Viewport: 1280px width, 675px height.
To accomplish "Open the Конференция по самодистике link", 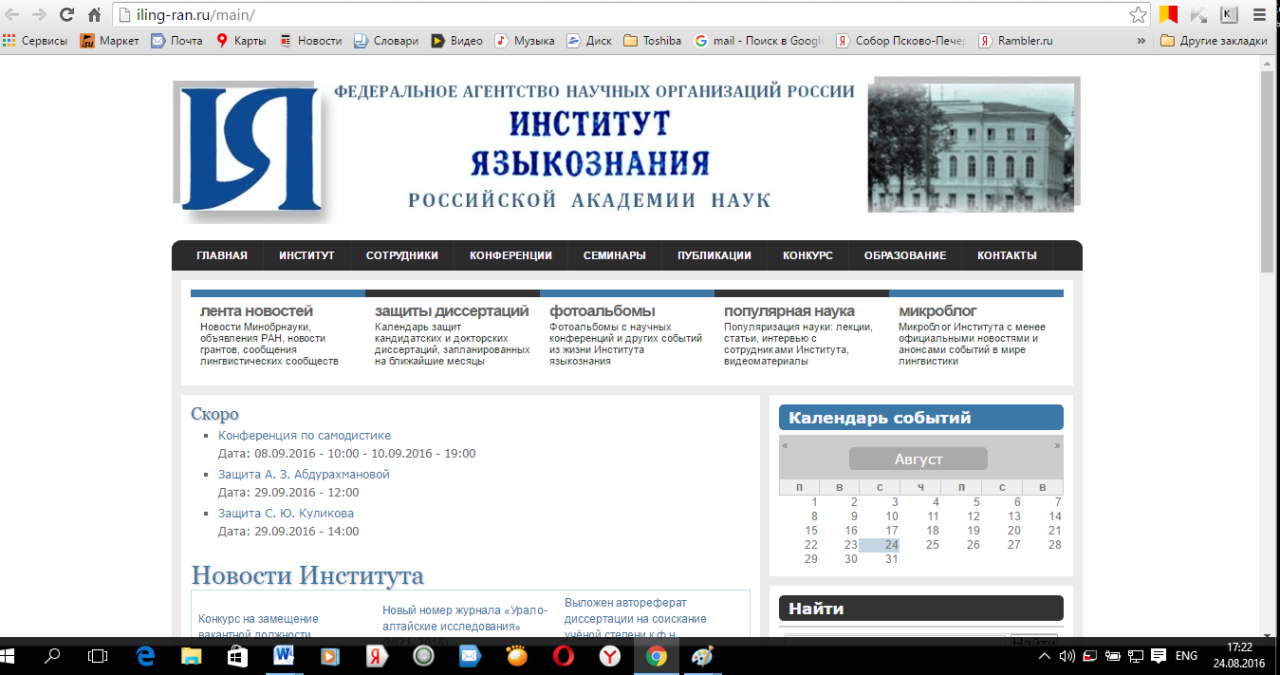I will [305, 436].
